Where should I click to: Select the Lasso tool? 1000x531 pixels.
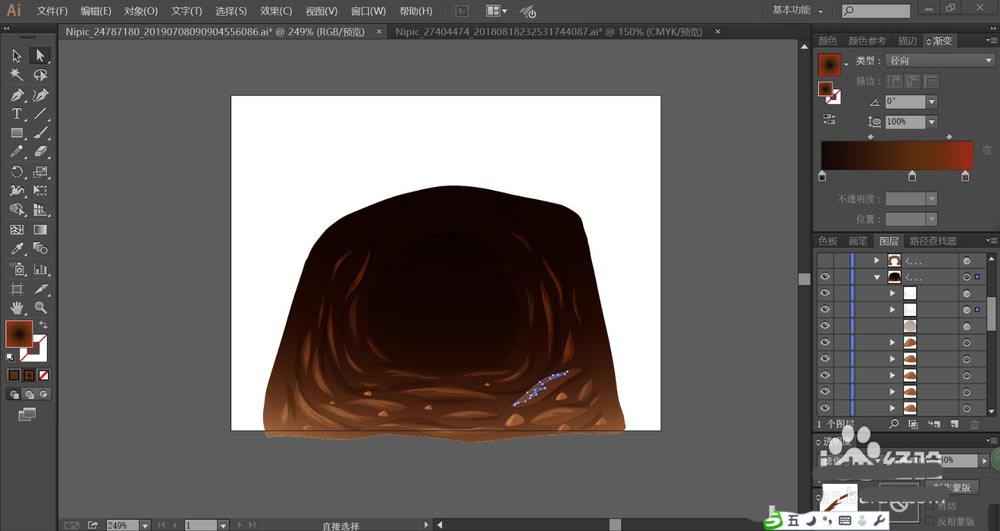40,75
